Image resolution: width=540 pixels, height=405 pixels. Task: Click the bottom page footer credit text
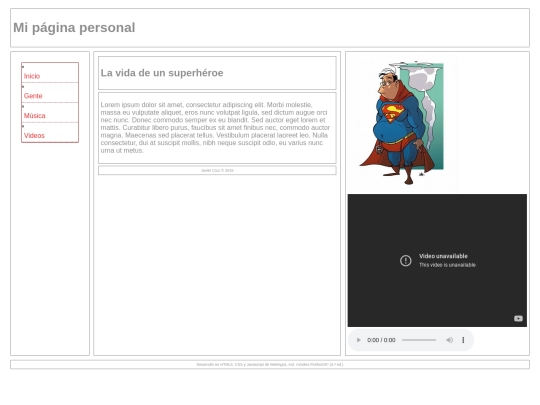(x=270, y=364)
